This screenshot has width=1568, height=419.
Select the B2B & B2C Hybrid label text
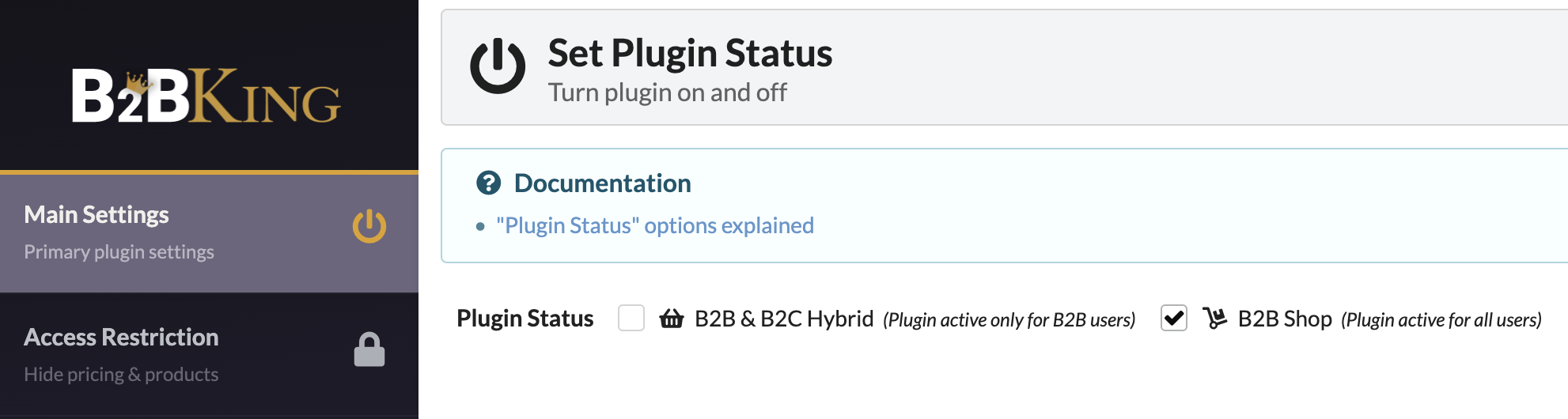pos(784,319)
